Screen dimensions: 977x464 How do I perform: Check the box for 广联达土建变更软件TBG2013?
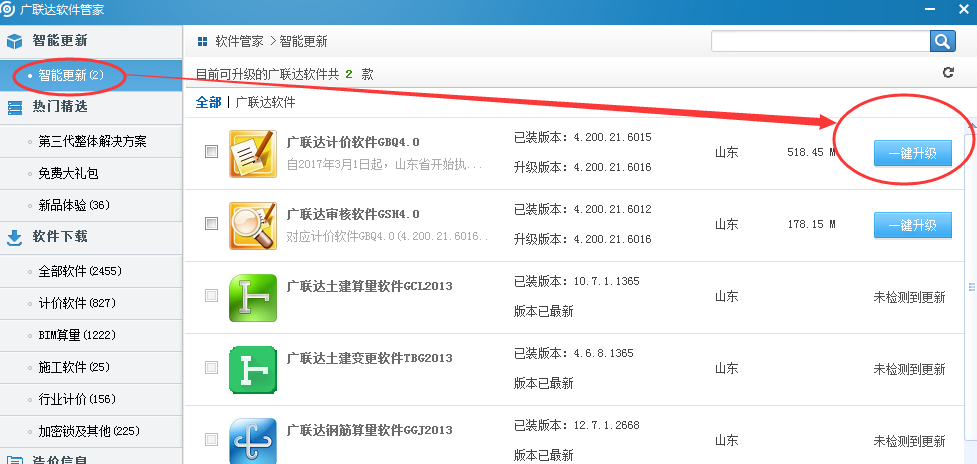(212, 367)
